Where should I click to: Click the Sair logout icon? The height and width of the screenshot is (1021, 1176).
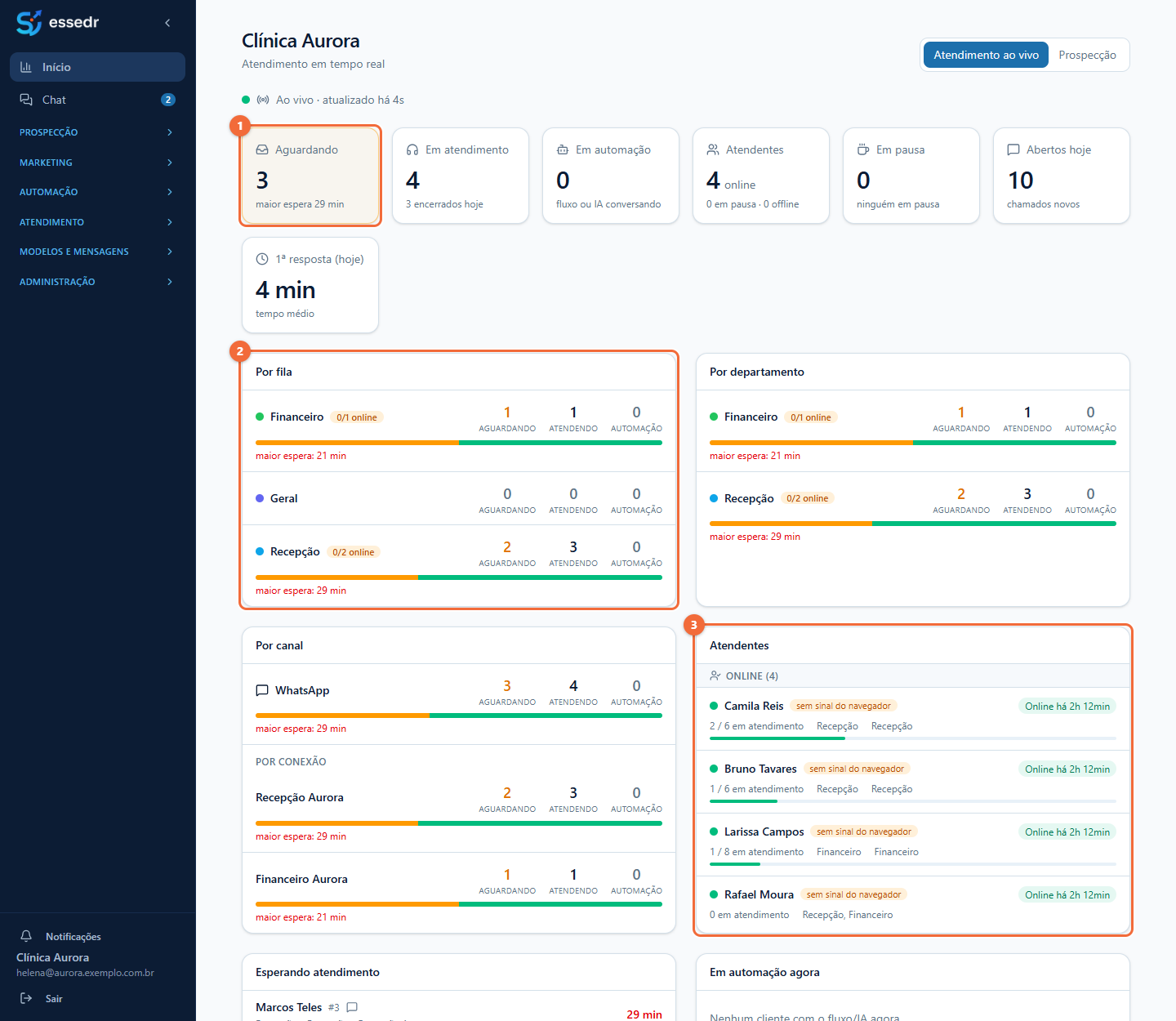[x=26, y=998]
